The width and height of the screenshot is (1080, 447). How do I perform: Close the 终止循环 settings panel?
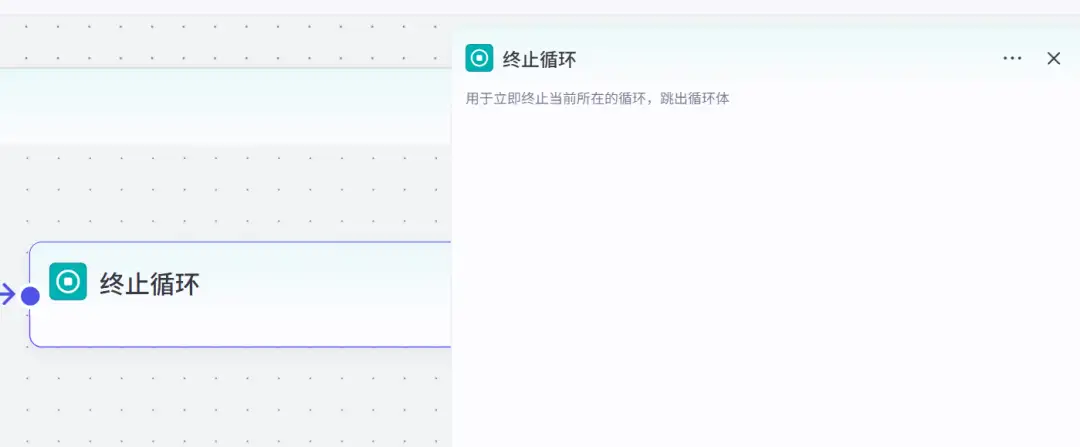[1054, 59]
